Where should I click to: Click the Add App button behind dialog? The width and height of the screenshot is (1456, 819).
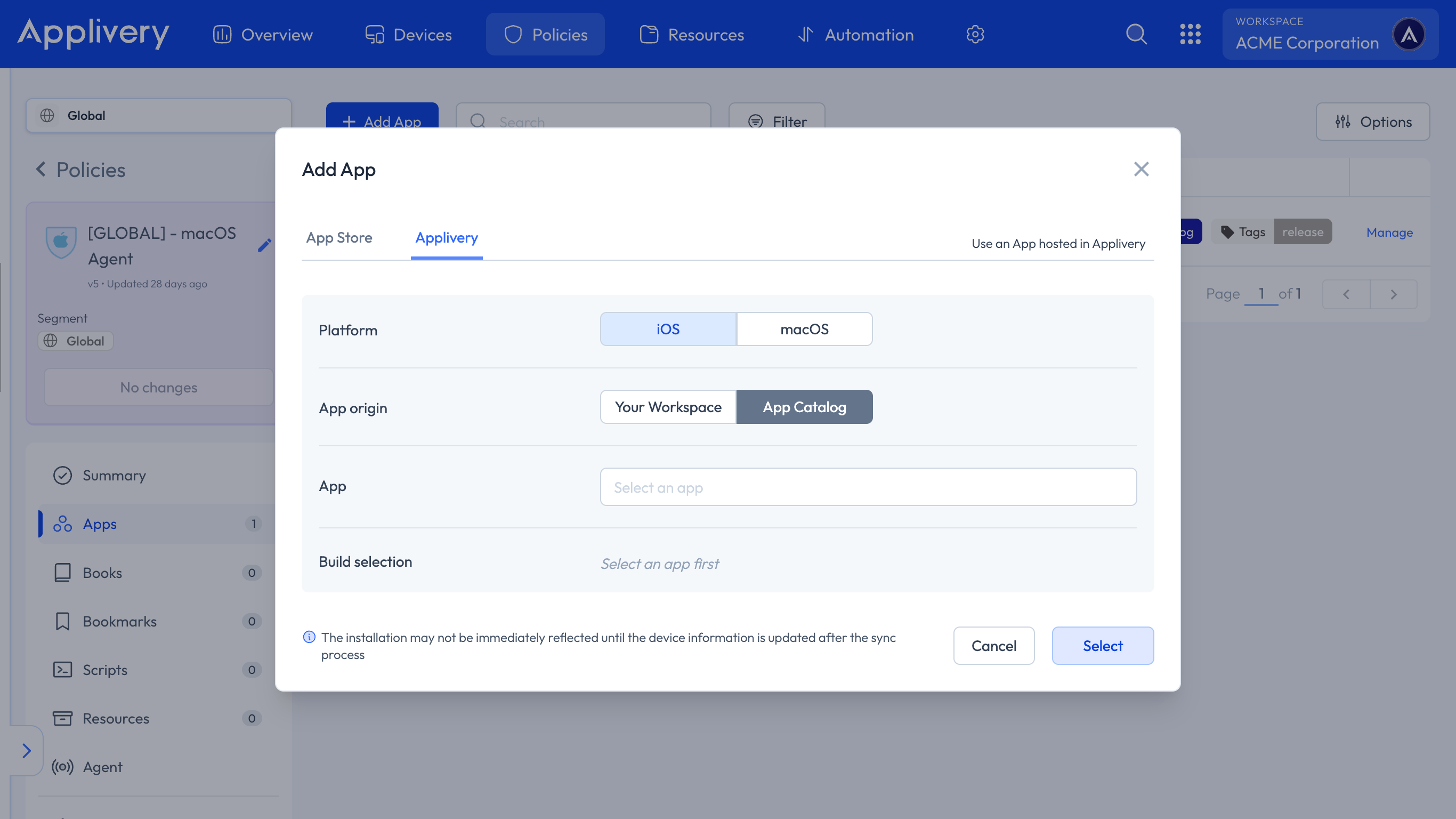382,115
